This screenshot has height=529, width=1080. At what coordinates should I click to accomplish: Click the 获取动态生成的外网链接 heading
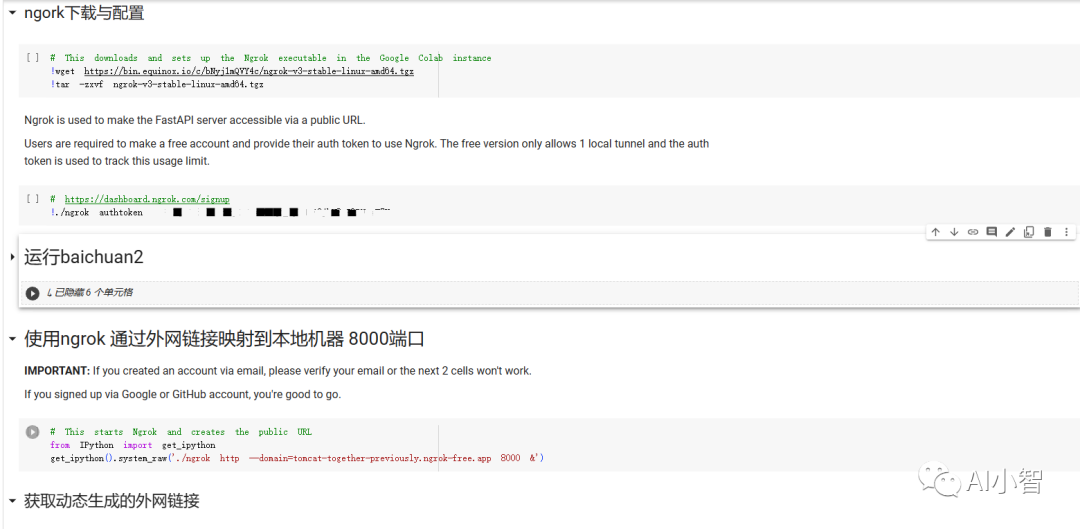[x=112, y=501]
